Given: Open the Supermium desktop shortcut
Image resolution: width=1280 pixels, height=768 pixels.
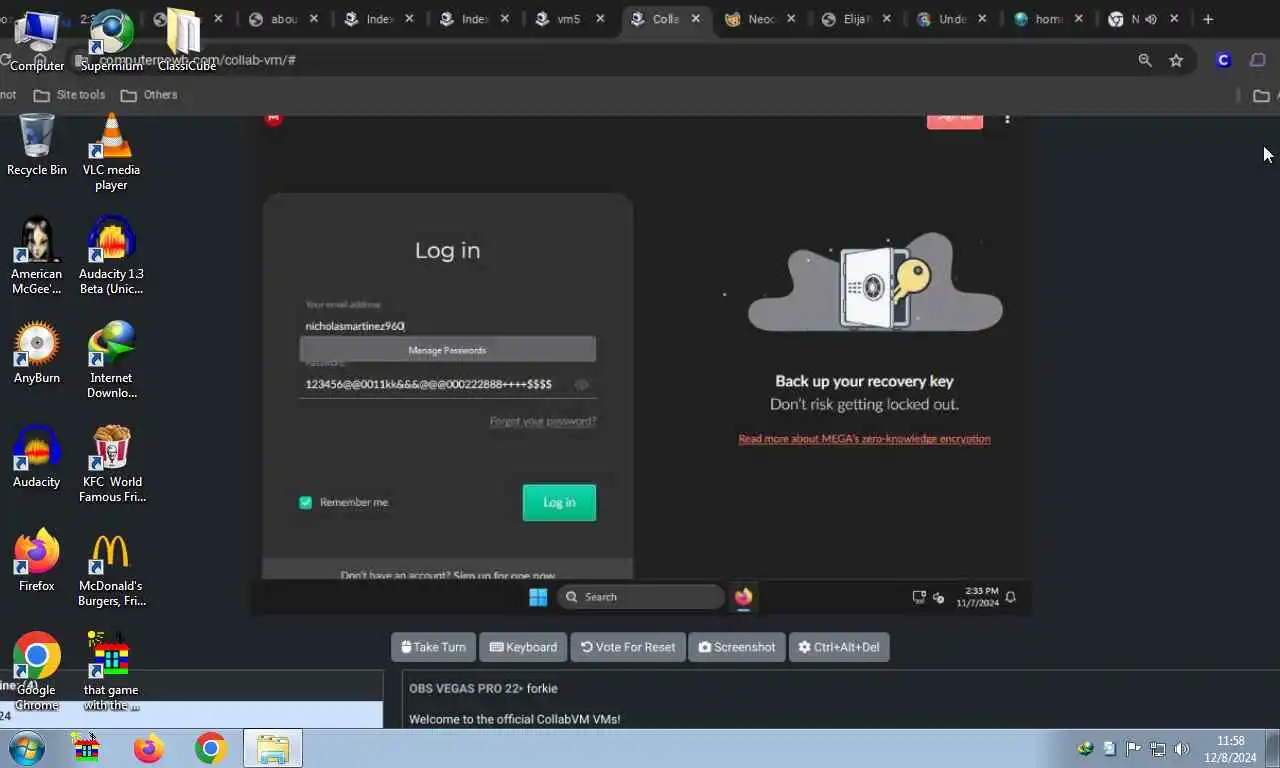Looking at the screenshot, I should coord(111,40).
